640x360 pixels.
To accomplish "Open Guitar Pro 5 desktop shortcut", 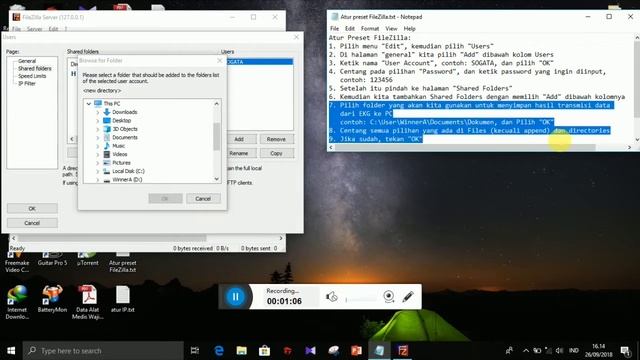I will click(x=52, y=259).
